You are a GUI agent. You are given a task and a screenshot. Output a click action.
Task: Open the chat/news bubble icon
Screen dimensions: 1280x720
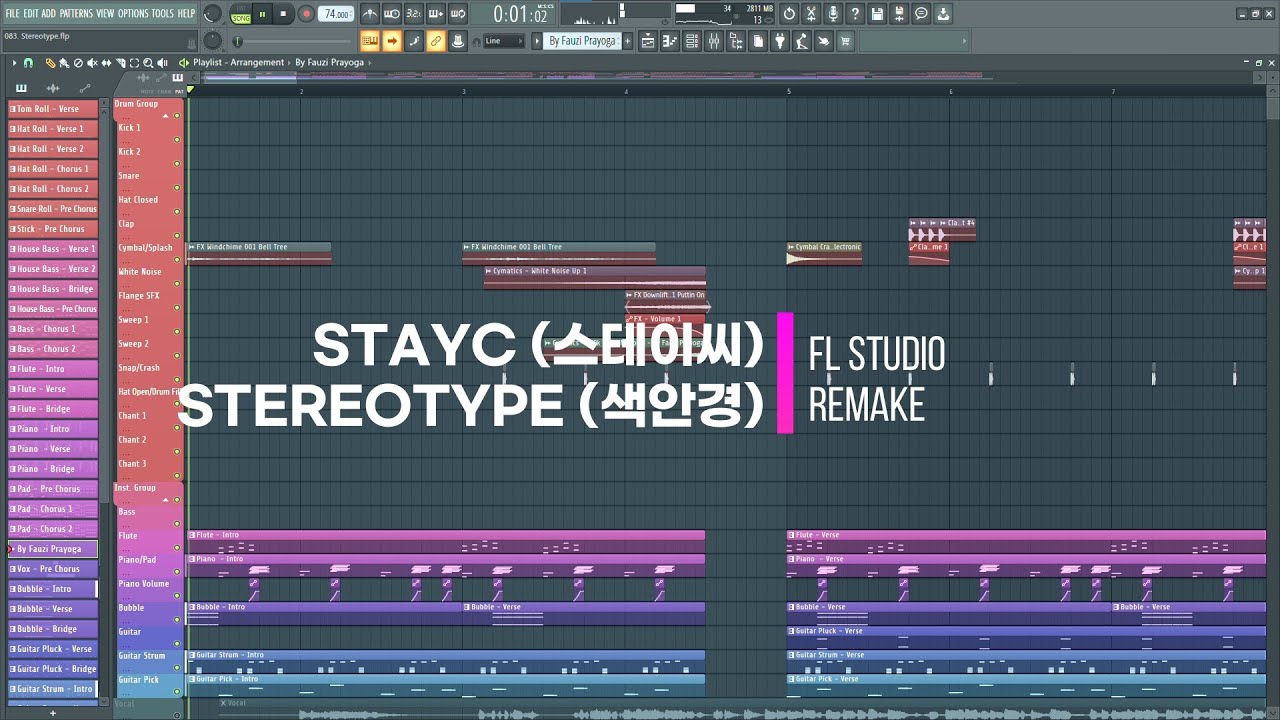[x=921, y=14]
